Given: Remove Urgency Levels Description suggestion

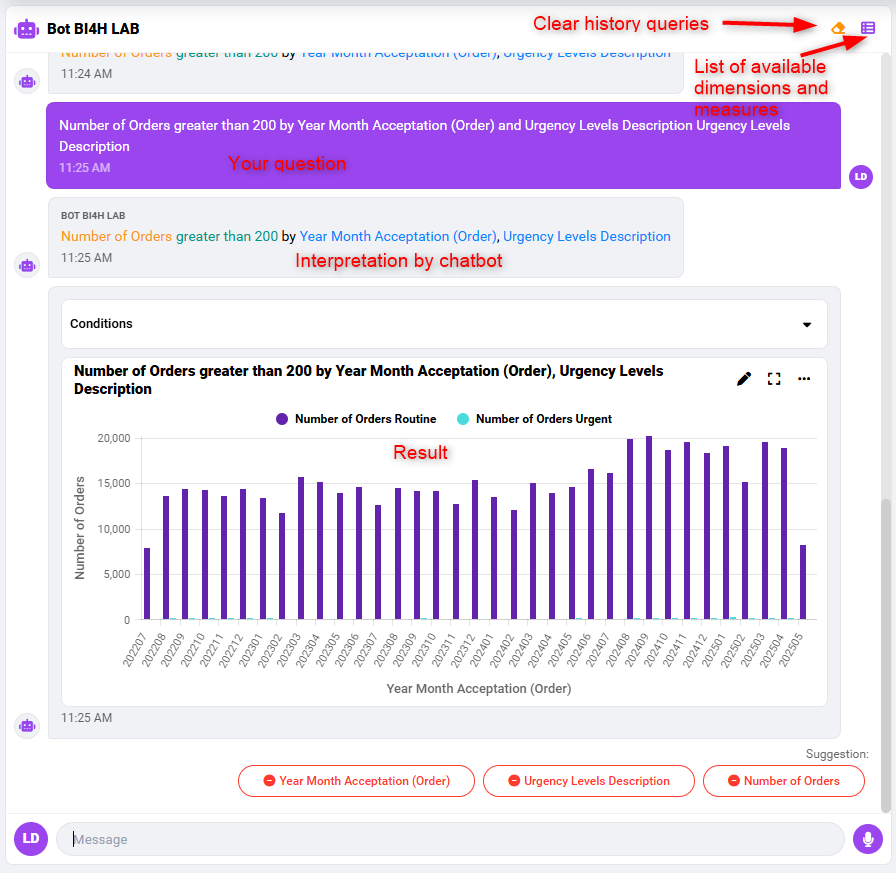Looking at the screenshot, I should point(588,781).
